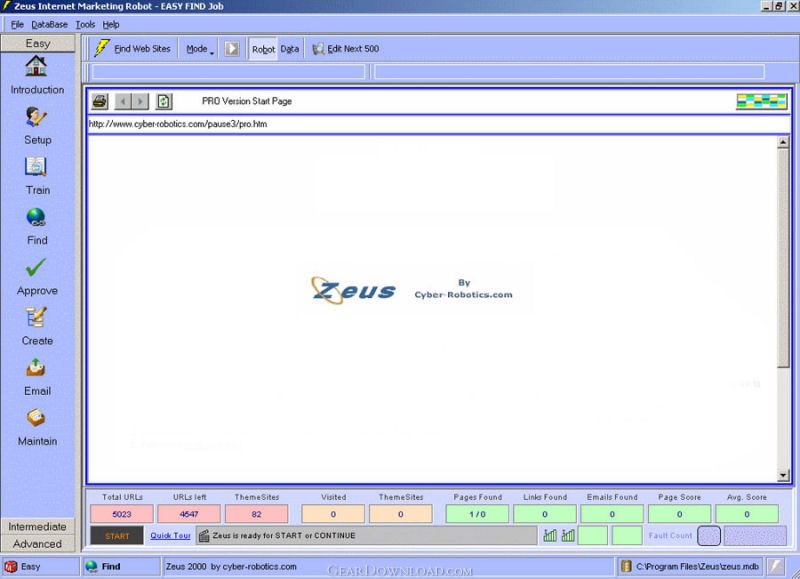800x579 pixels.
Task: Open the Email outbox icon
Action: click(x=36, y=368)
